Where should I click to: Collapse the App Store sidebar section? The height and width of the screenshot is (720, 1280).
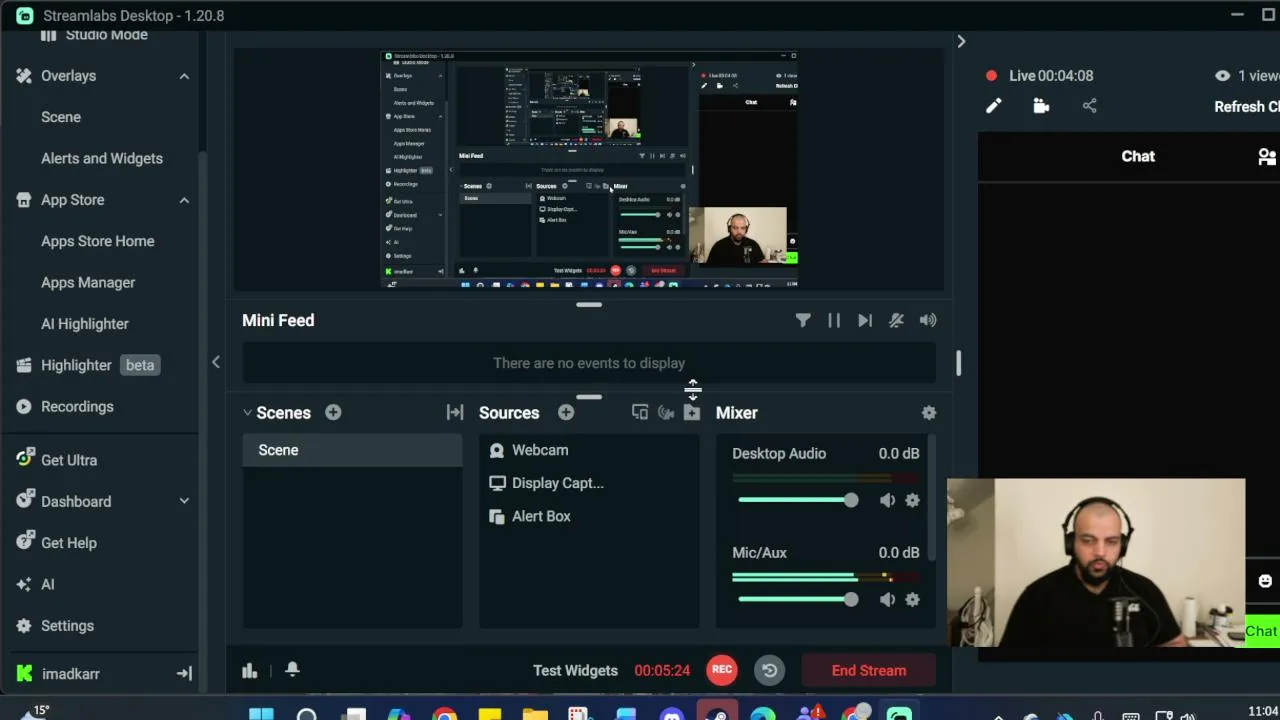[x=184, y=200]
